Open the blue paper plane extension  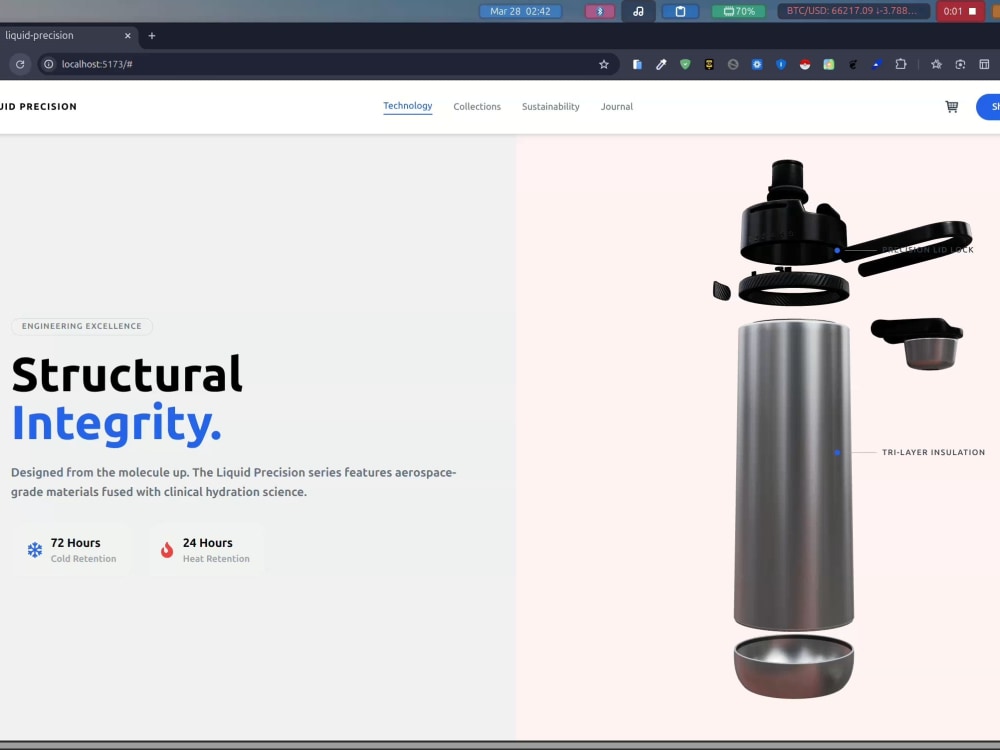point(877,64)
